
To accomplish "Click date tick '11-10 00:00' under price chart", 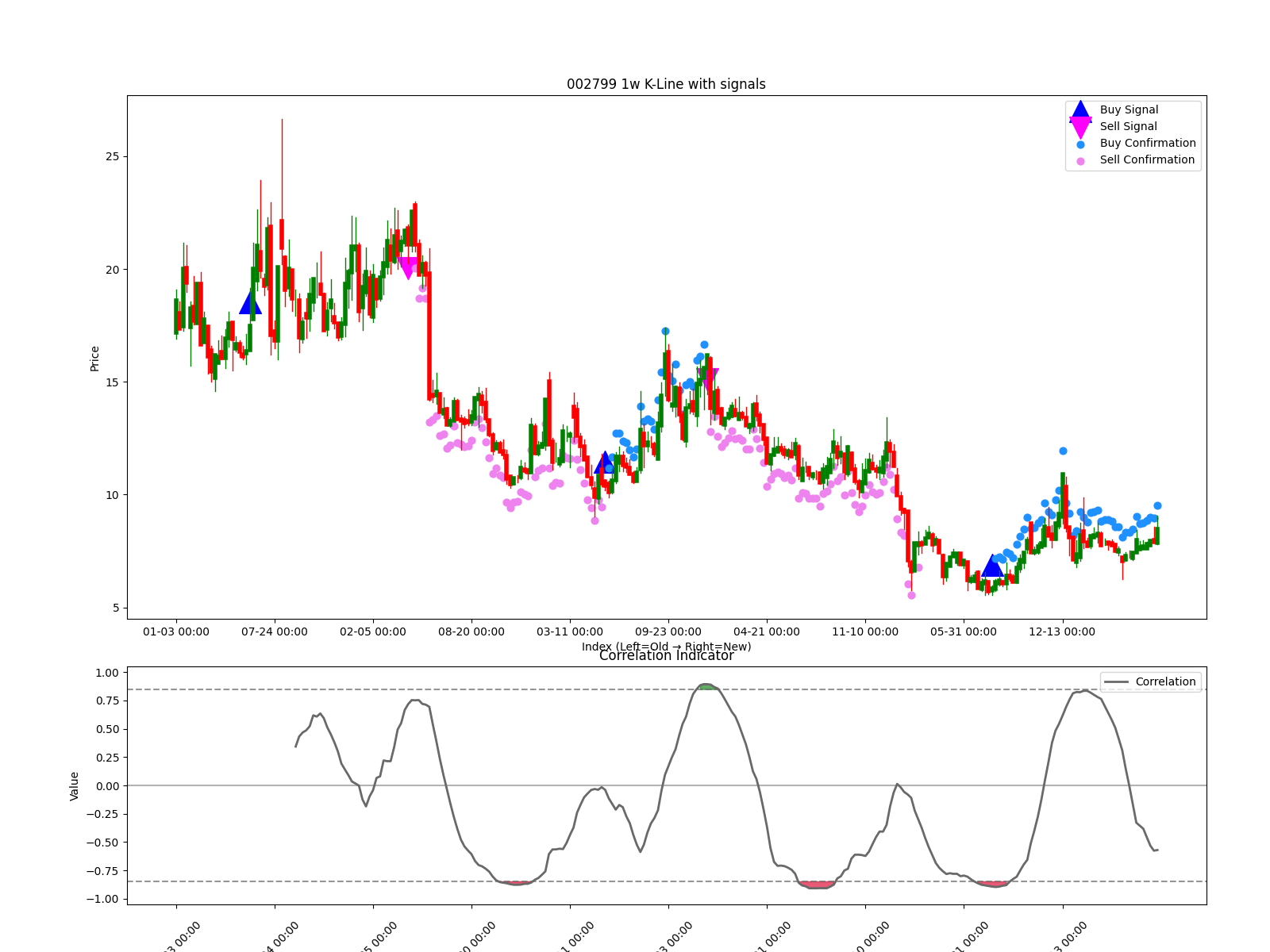I will point(865,631).
